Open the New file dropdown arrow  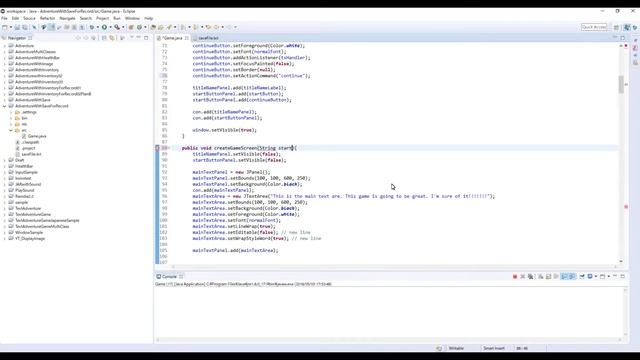click(11, 27)
